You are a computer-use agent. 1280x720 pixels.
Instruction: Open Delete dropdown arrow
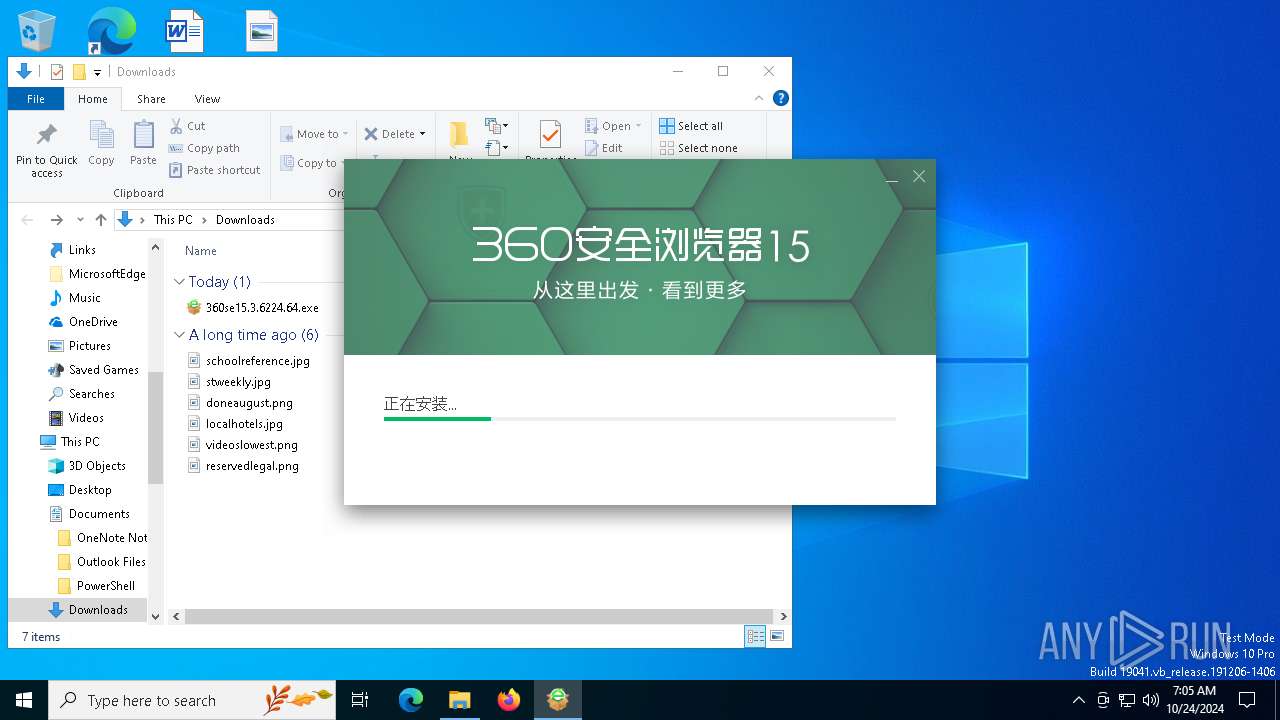tap(422, 134)
